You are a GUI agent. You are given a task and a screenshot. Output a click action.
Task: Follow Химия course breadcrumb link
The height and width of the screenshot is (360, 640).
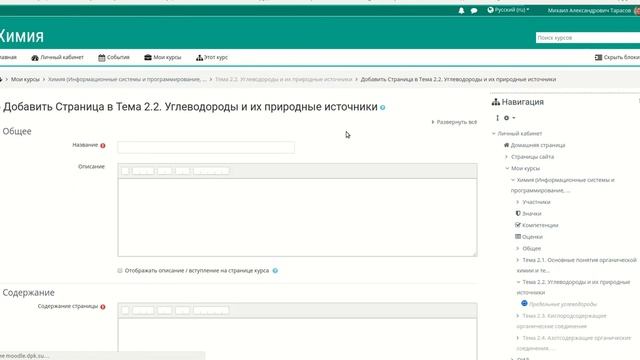[127, 79]
